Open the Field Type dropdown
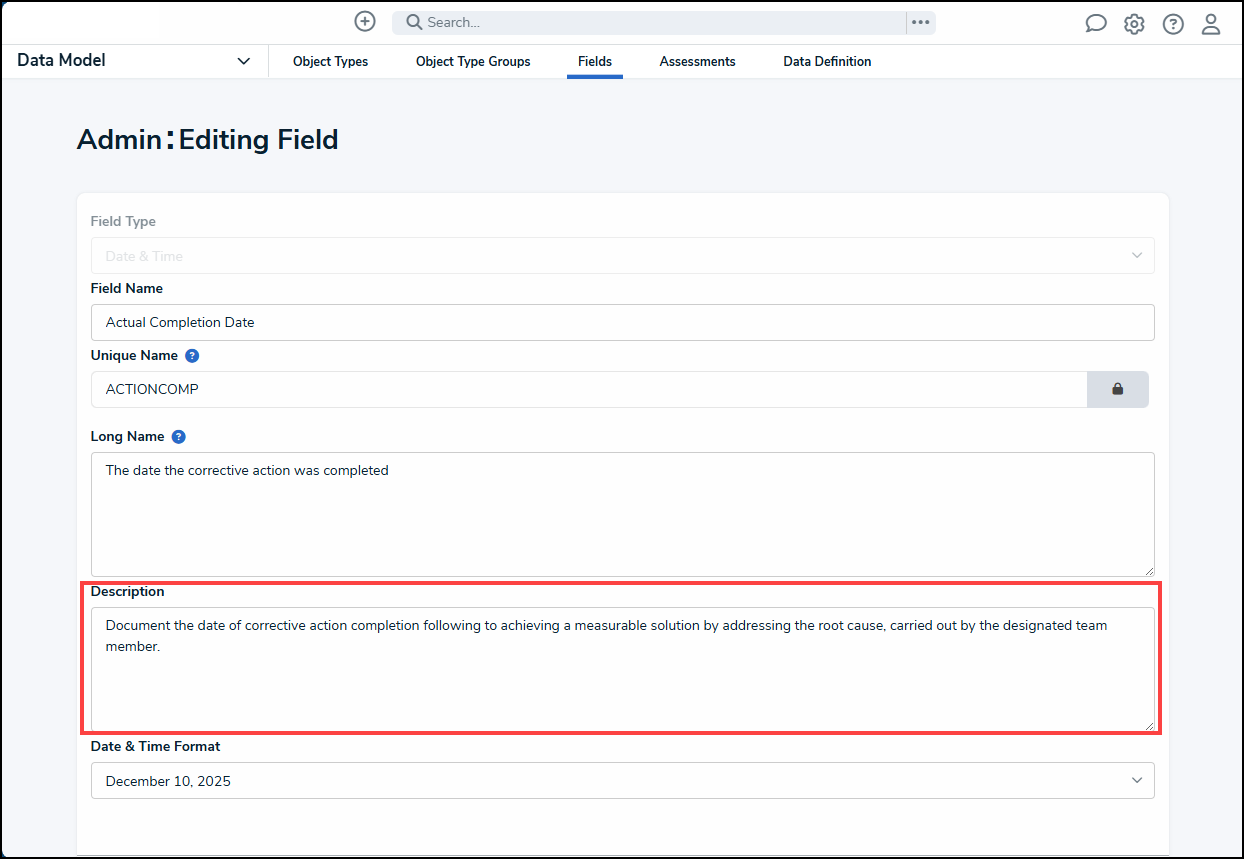Viewport: 1244px width, 859px height. [x=622, y=255]
